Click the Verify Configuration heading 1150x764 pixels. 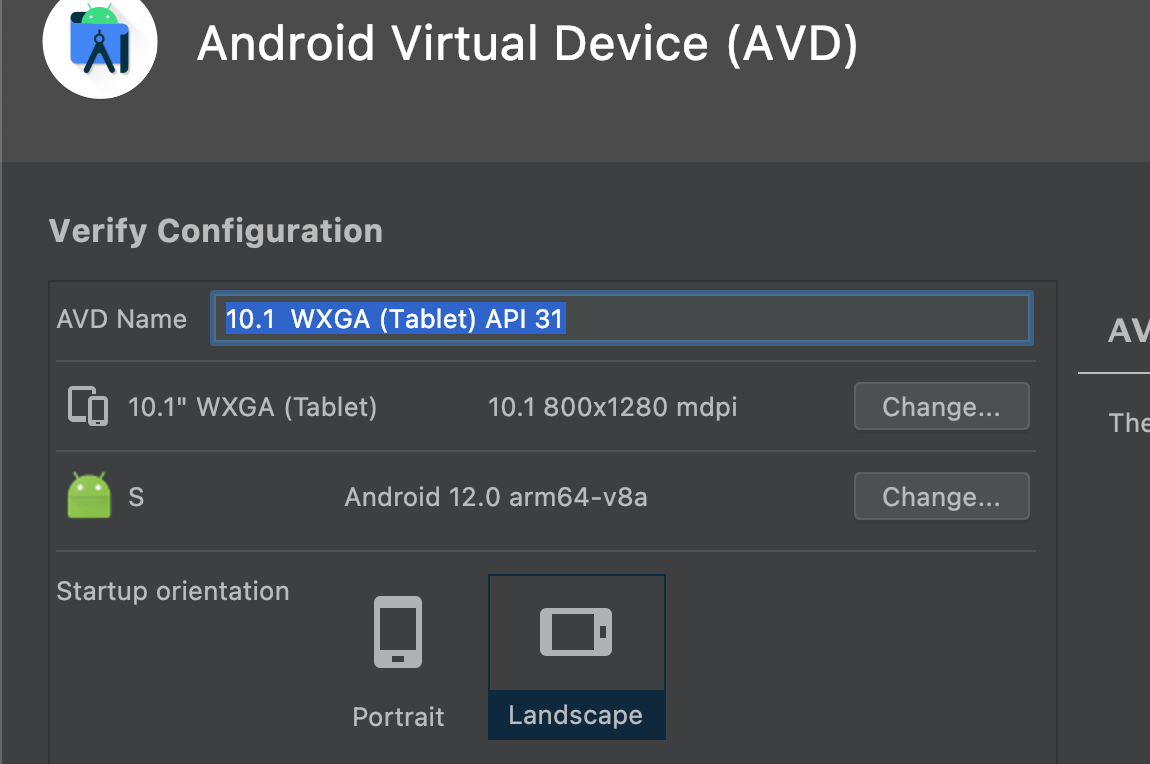(x=216, y=231)
